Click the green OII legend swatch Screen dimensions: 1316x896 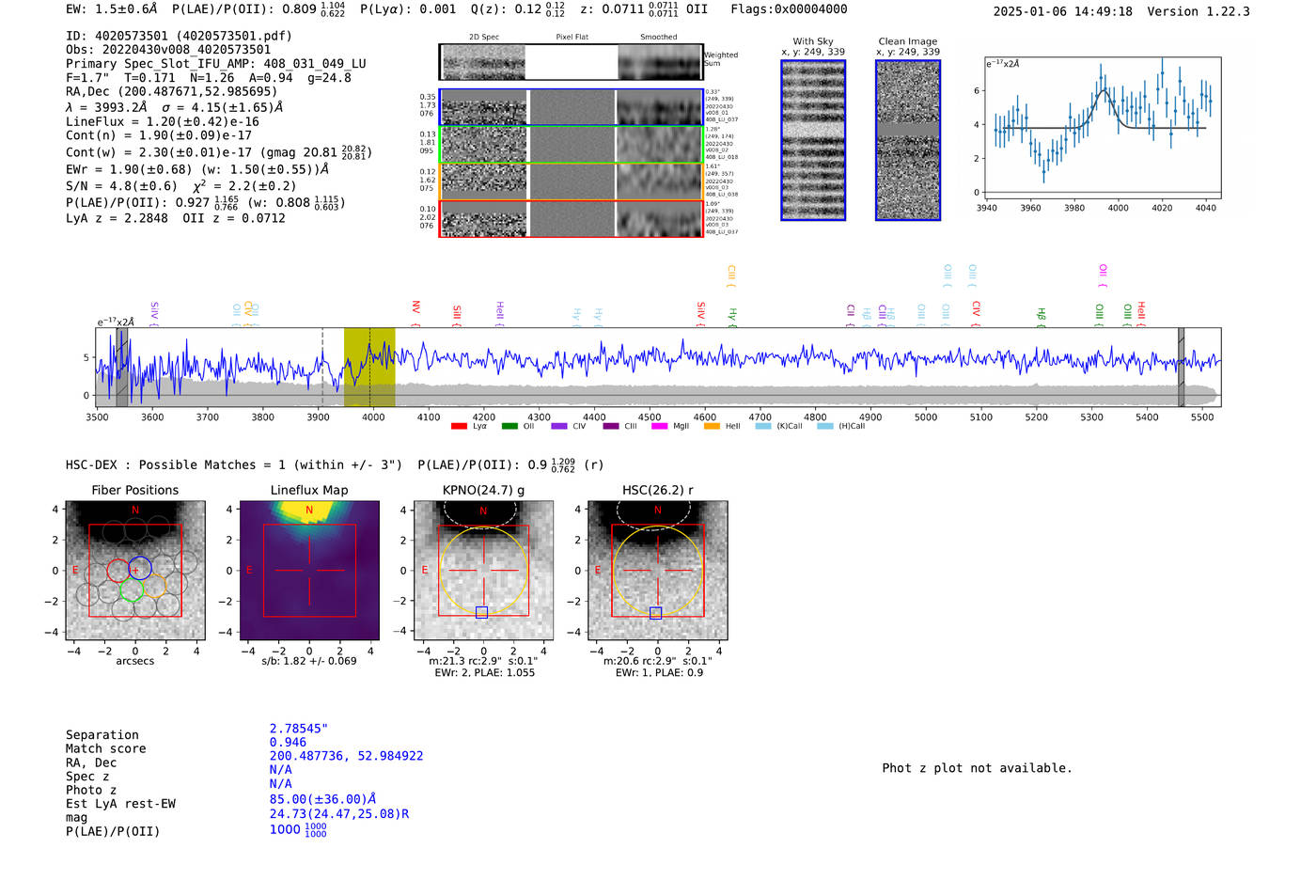(x=509, y=427)
